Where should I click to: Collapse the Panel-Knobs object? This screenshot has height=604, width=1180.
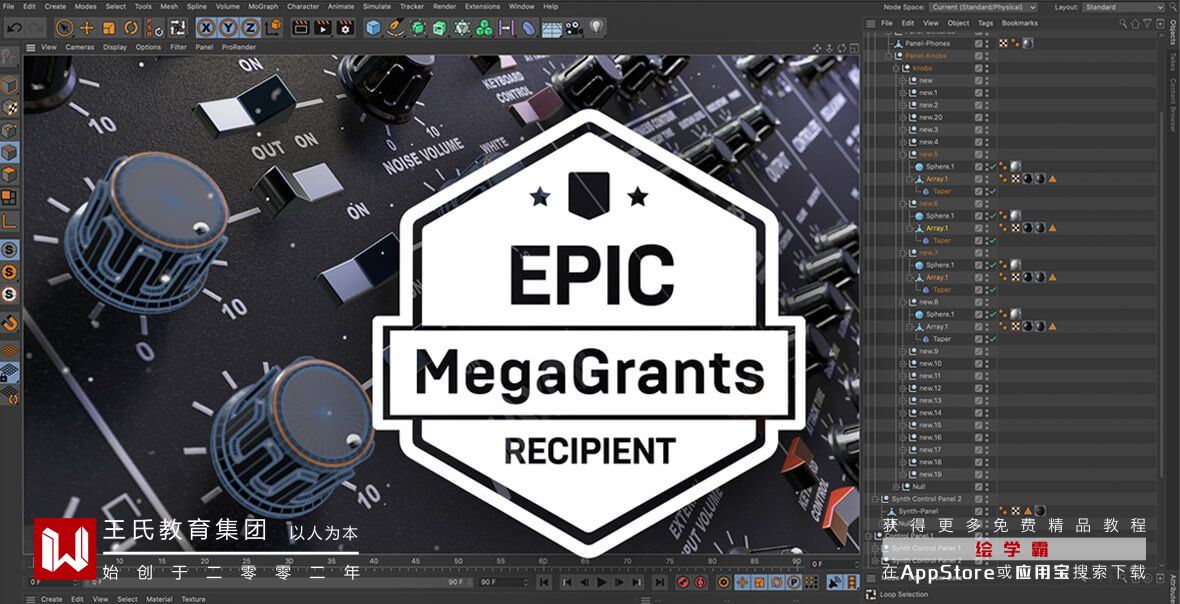click(x=889, y=56)
